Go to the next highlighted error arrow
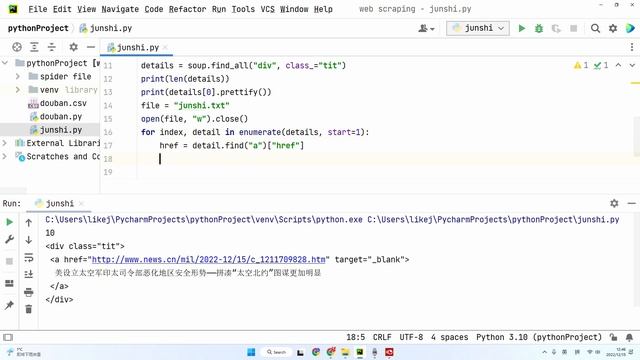 (x=632, y=65)
